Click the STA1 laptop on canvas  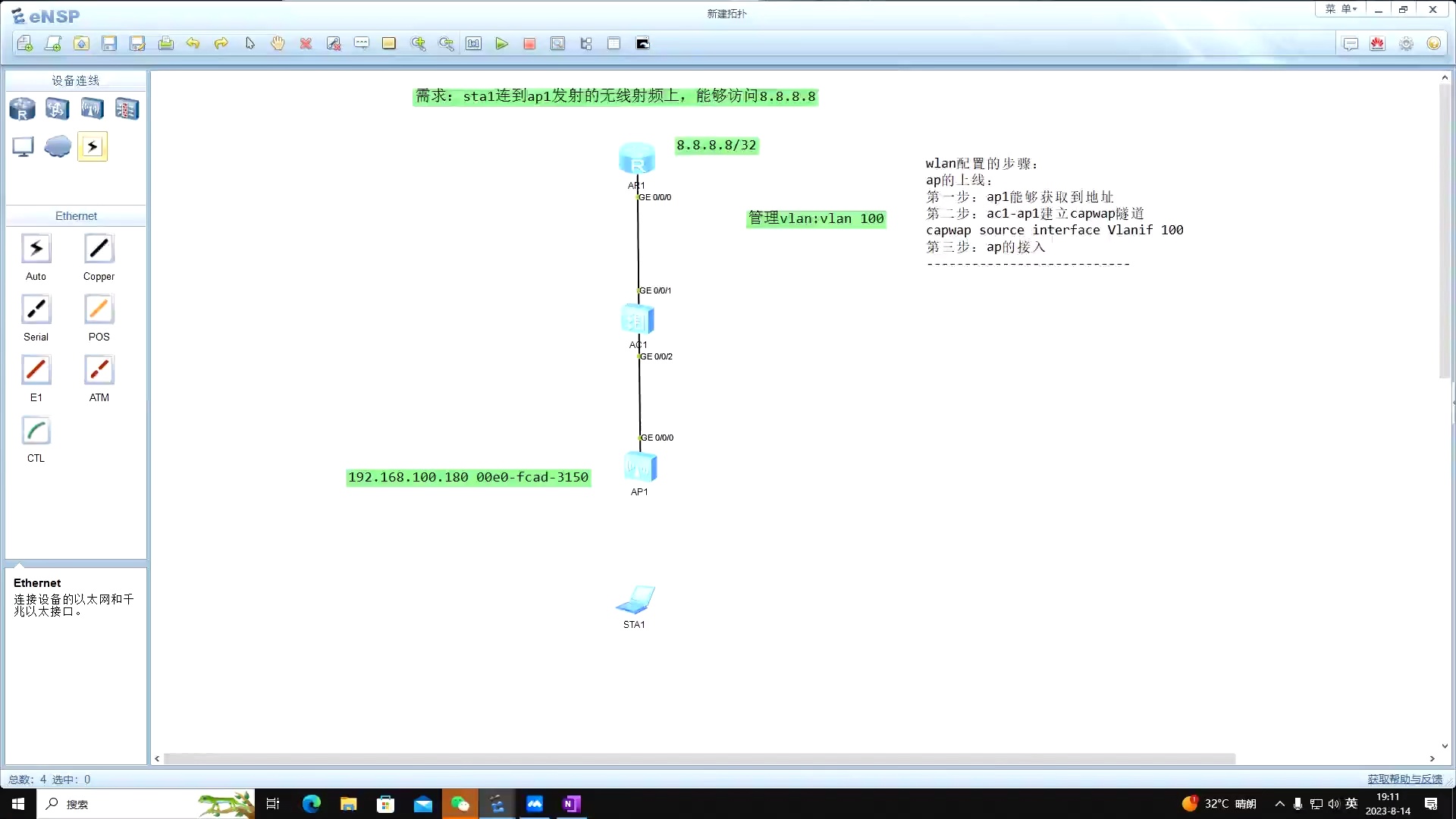[635, 600]
